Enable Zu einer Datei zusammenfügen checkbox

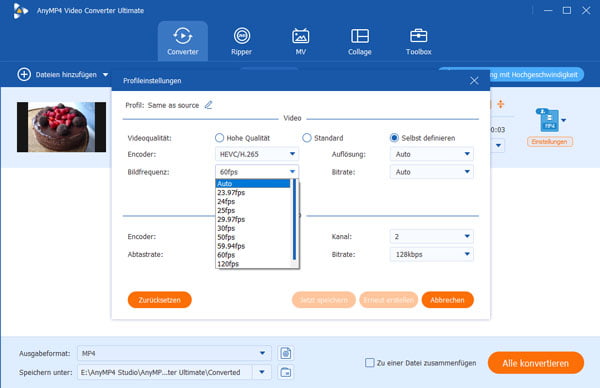click(370, 363)
